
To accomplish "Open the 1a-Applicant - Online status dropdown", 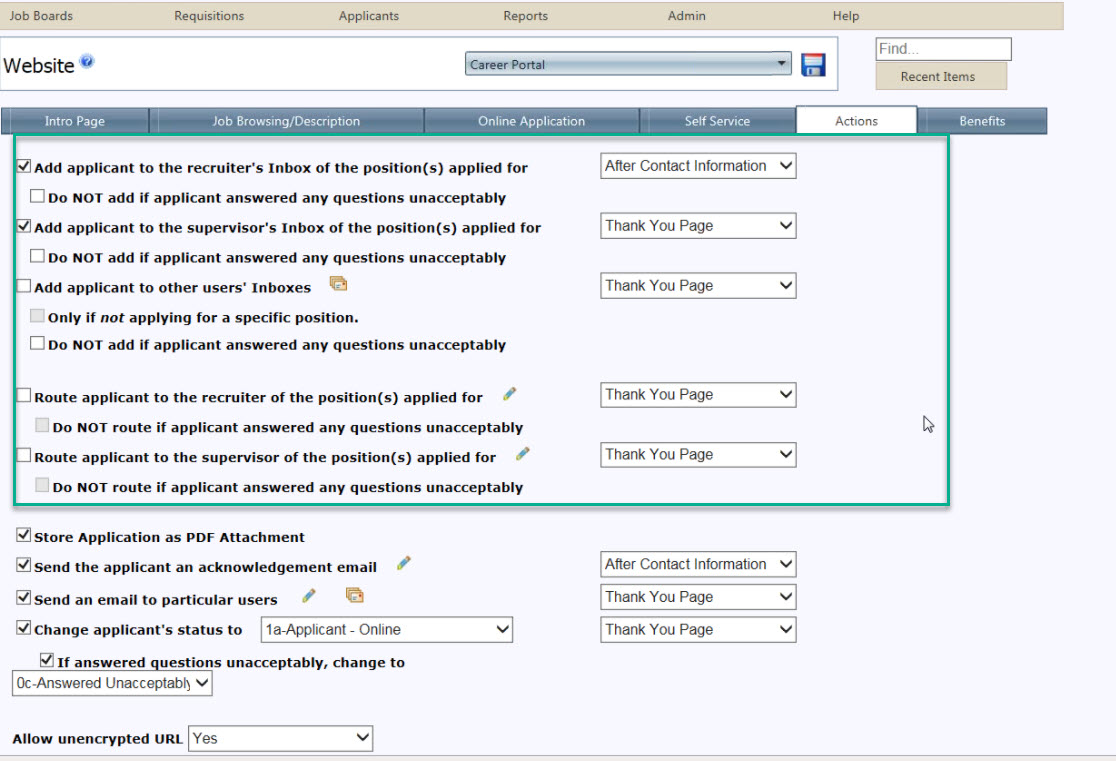I will (386, 630).
